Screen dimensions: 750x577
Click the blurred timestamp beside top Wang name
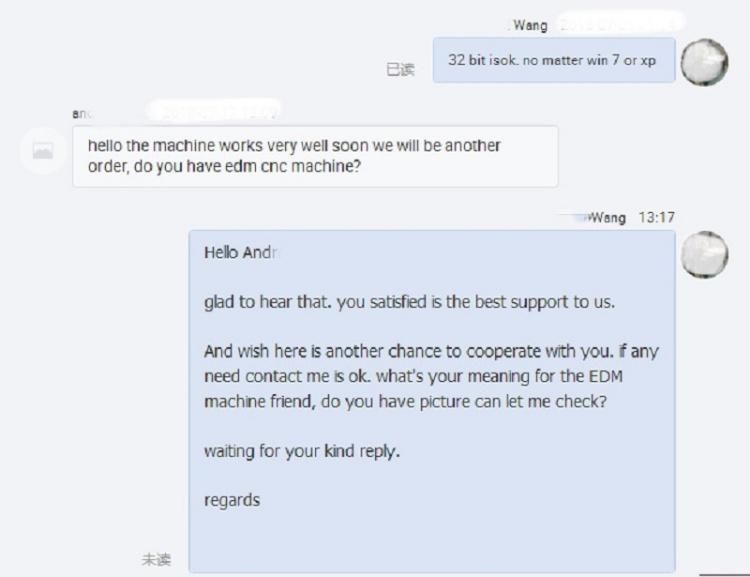621,22
